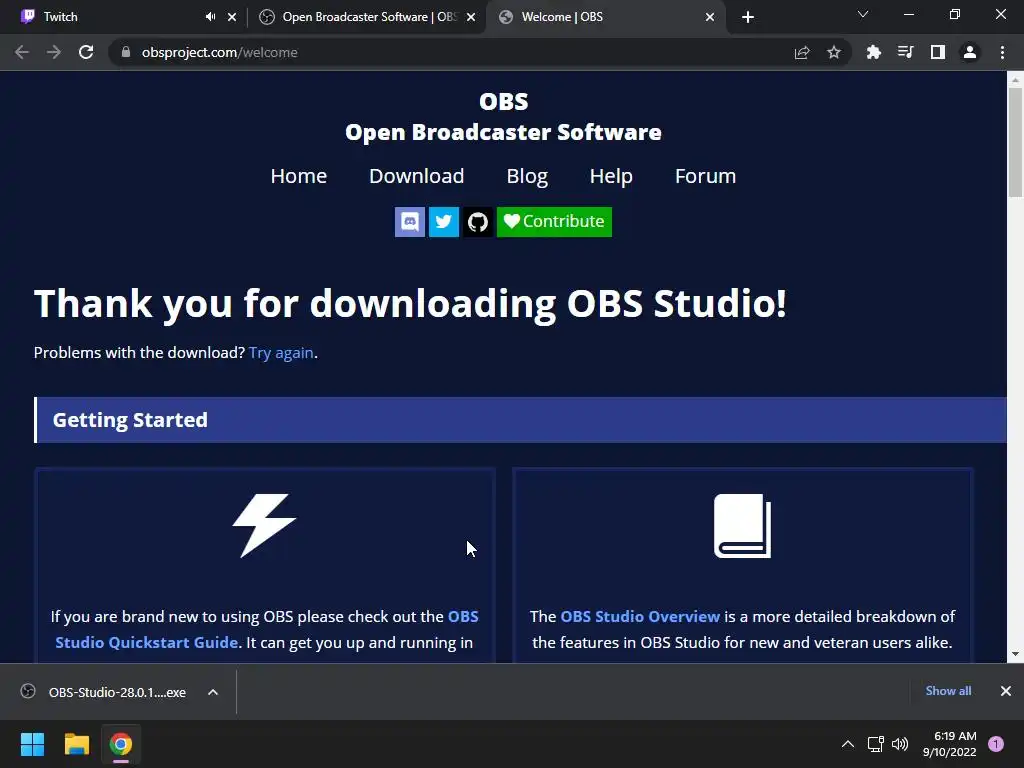Click the padlock site info icon

coord(126,52)
